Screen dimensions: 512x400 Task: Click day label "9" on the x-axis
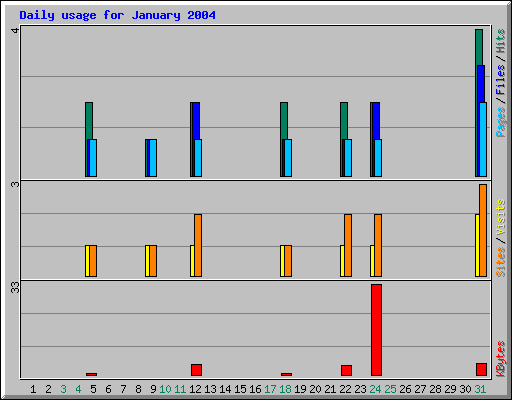pos(153,389)
